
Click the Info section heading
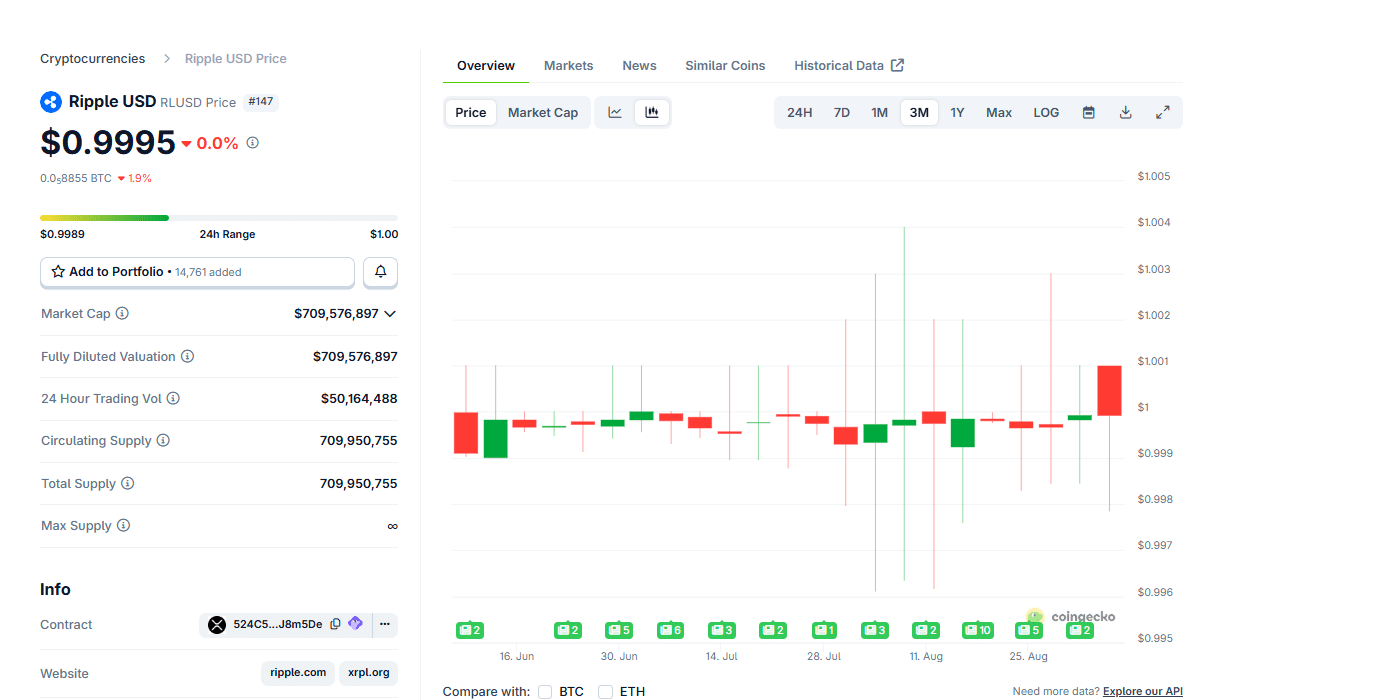(x=55, y=590)
